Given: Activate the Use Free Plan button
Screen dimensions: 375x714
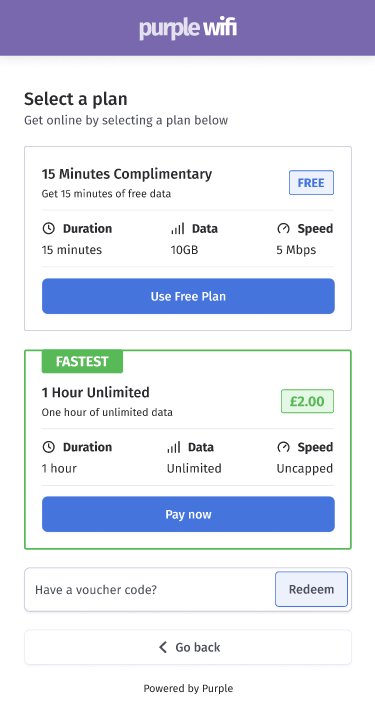Looking at the screenshot, I should point(188,296).
